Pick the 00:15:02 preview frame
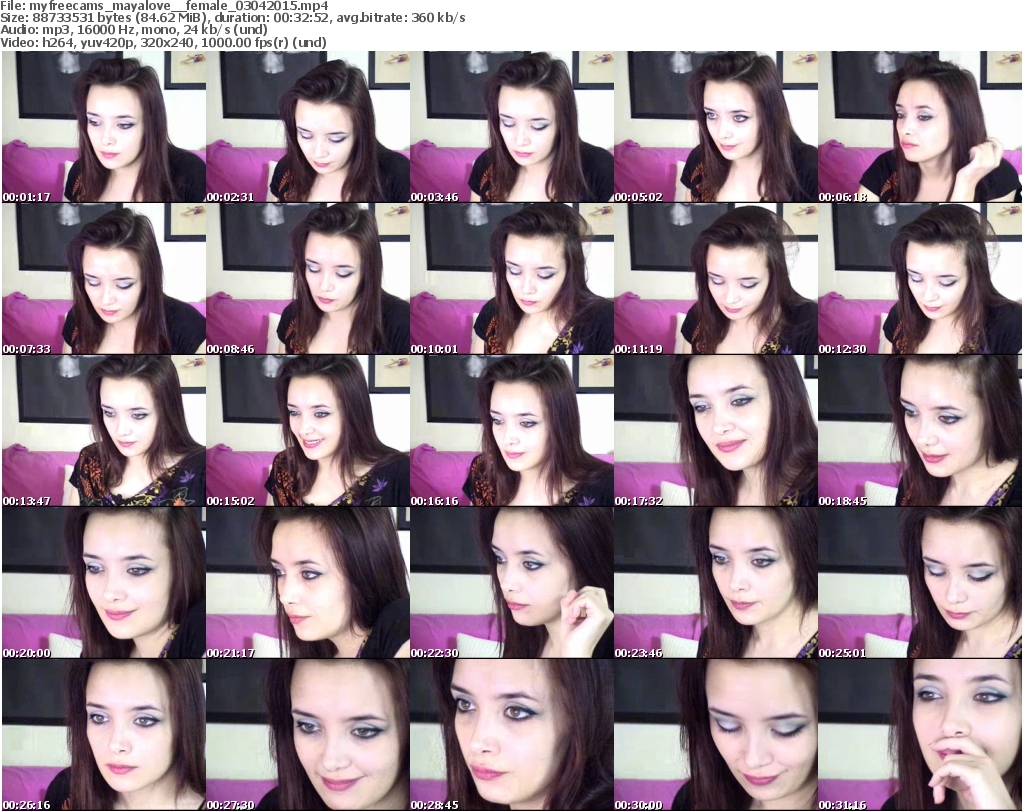The image size is (1024, 811). [x=308, y=431]
